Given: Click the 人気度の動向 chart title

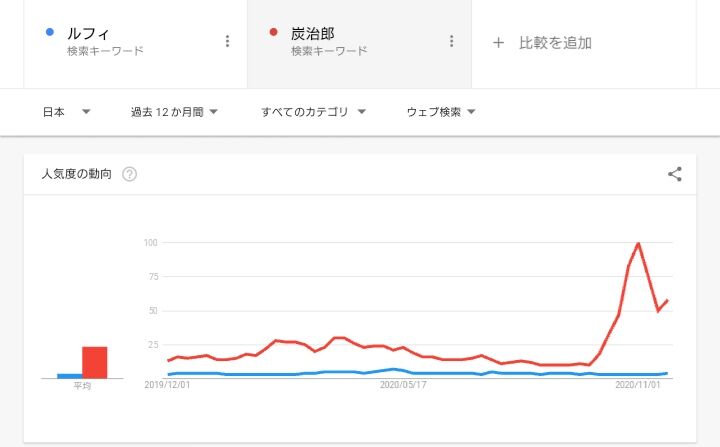Looking at the screenshot, I should (x=77, y=174).
